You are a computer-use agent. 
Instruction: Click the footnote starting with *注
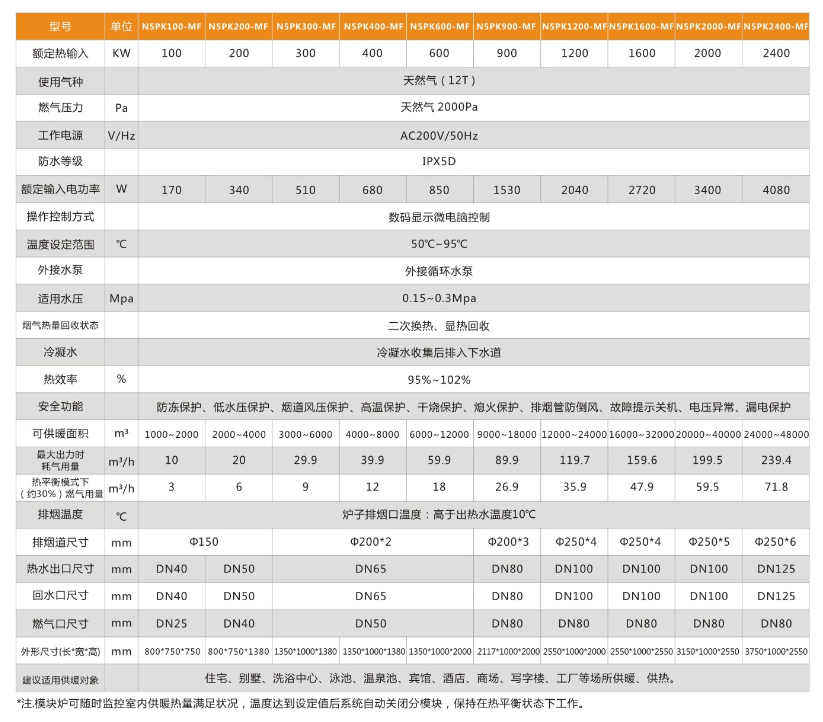(400, 705)
